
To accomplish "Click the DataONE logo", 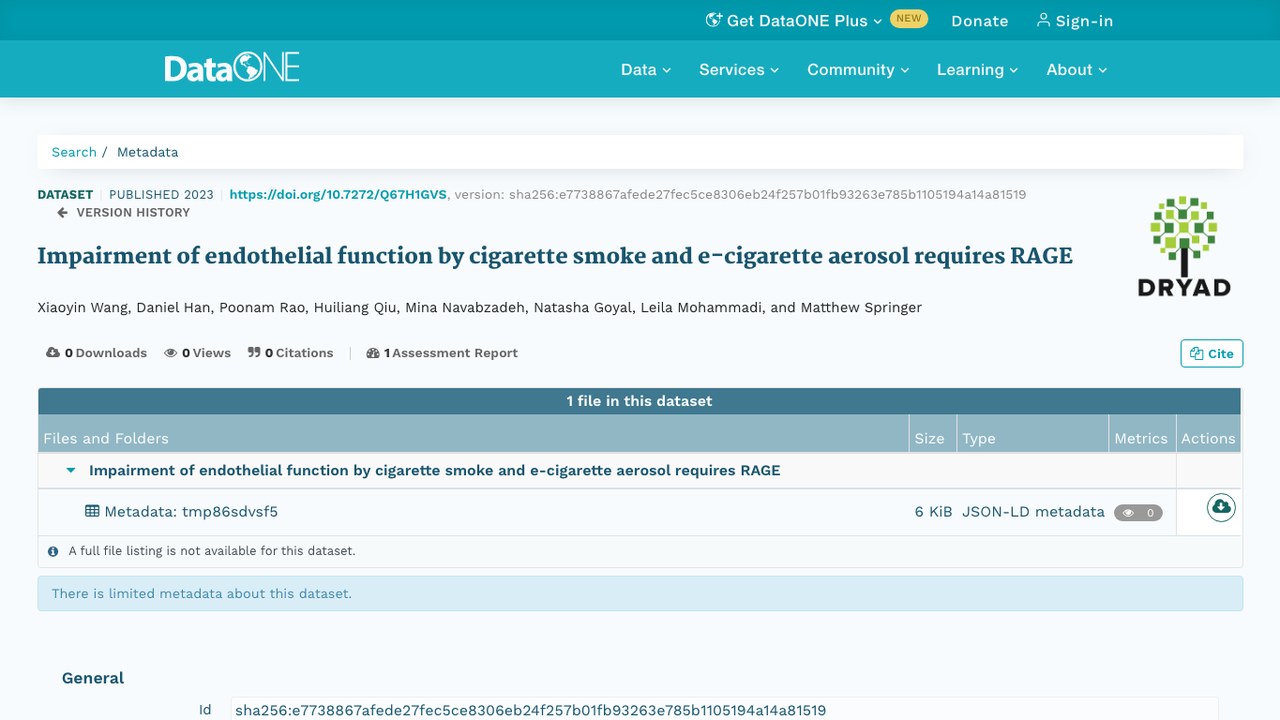I will tap(232, 69).
